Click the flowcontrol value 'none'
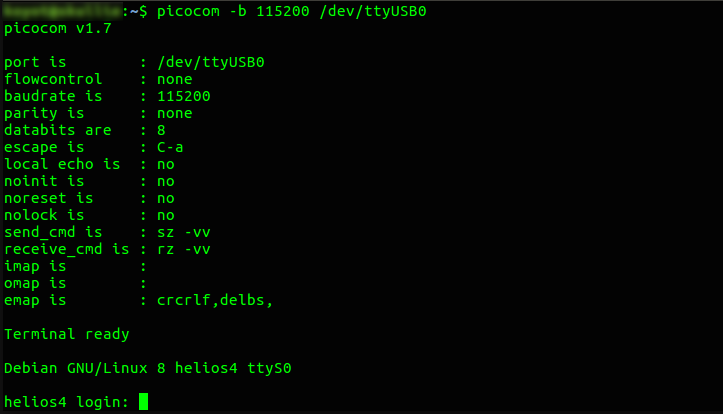This screenshot has width=723, height=414. click(174, 80)
